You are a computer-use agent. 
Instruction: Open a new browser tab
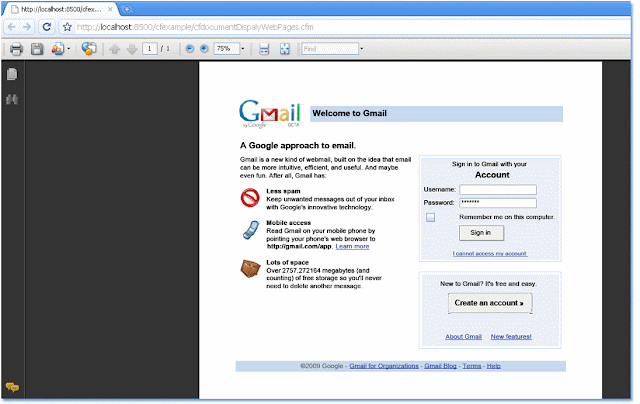click(x=127, y=9)
